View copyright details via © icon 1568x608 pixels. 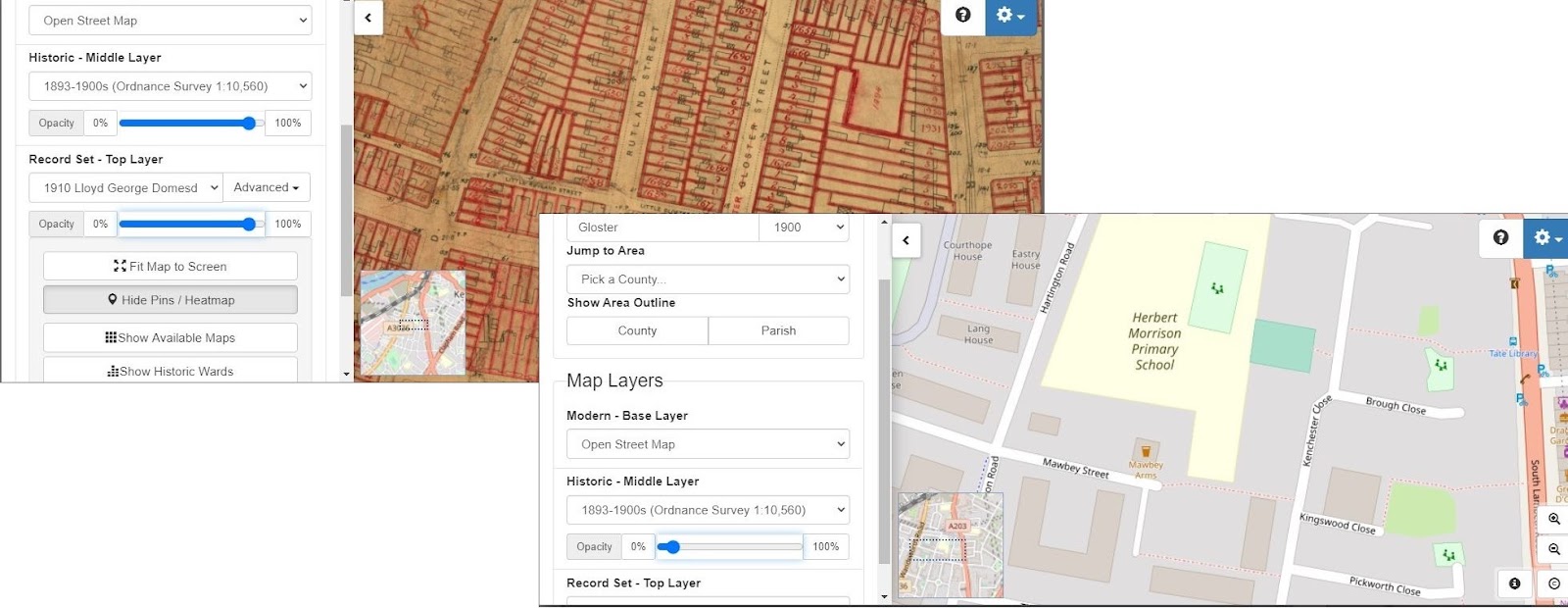coord(1554,583)
